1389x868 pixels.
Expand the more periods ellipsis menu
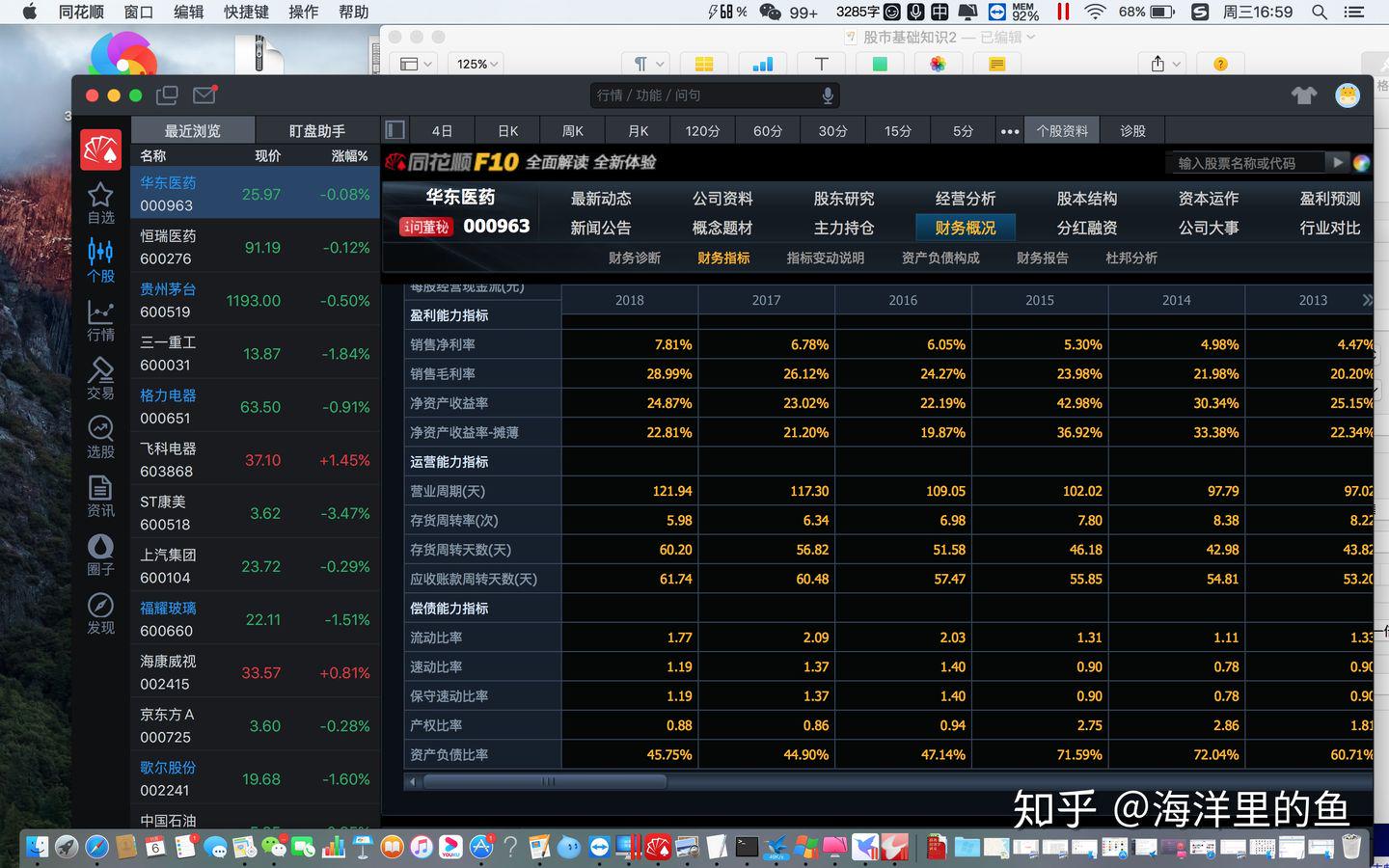click(x=1009, y=131)
